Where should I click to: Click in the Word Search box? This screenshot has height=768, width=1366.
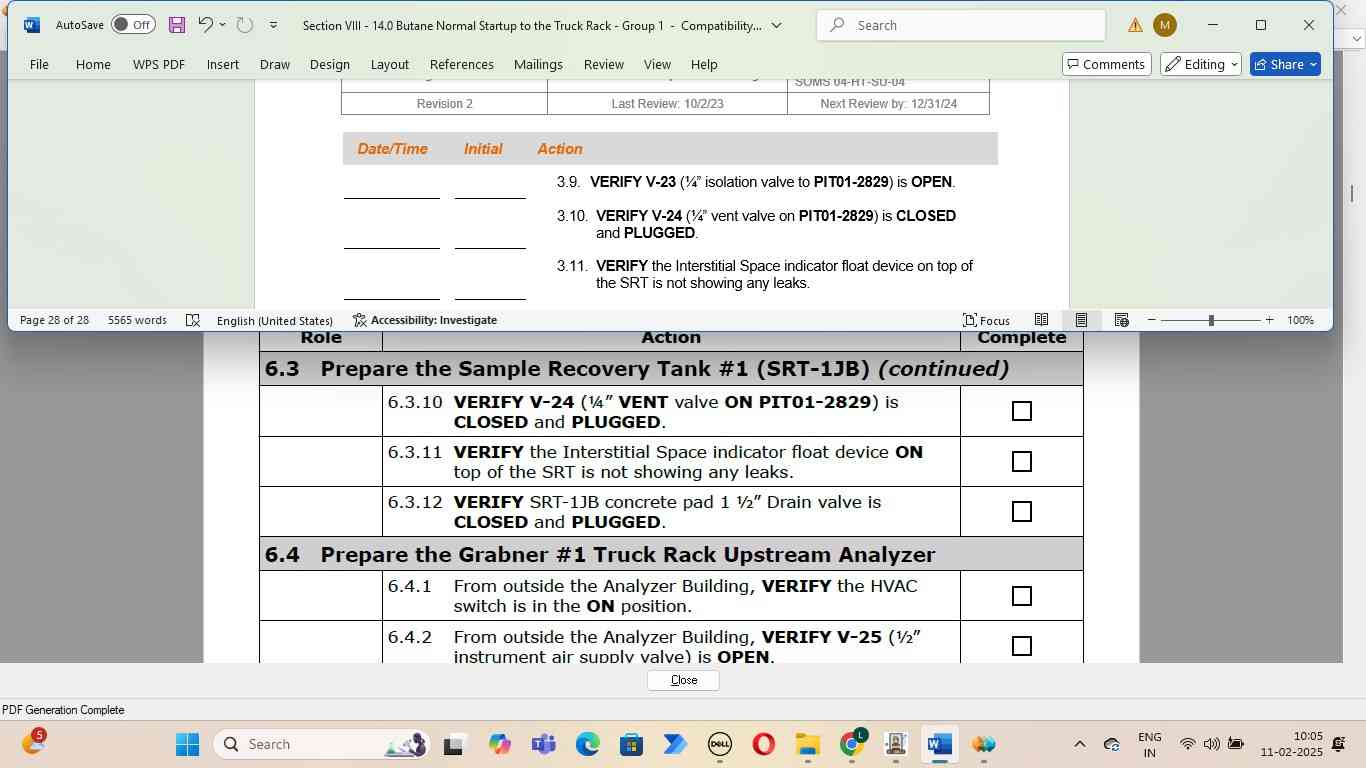coord(961,25)
